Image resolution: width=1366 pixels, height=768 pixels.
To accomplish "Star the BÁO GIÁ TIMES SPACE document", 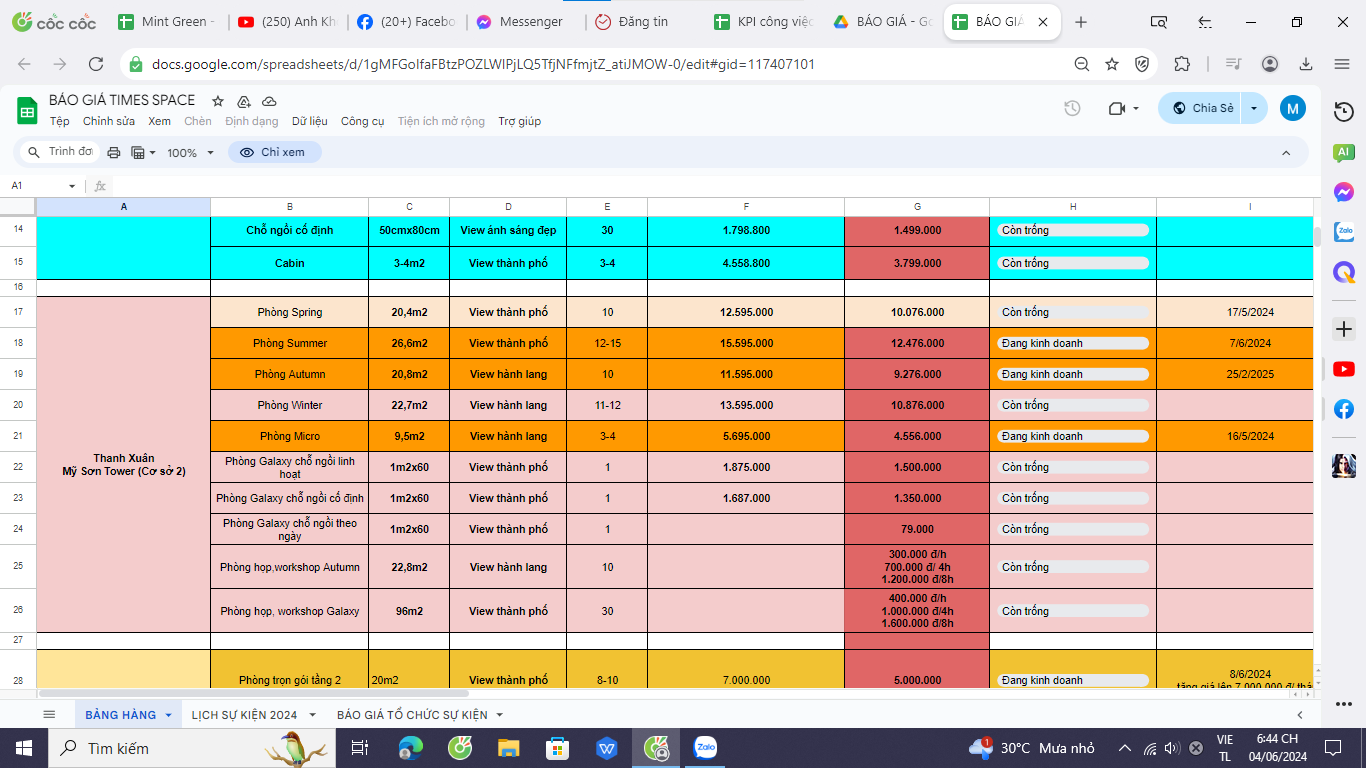I will [x=218, y=101].
